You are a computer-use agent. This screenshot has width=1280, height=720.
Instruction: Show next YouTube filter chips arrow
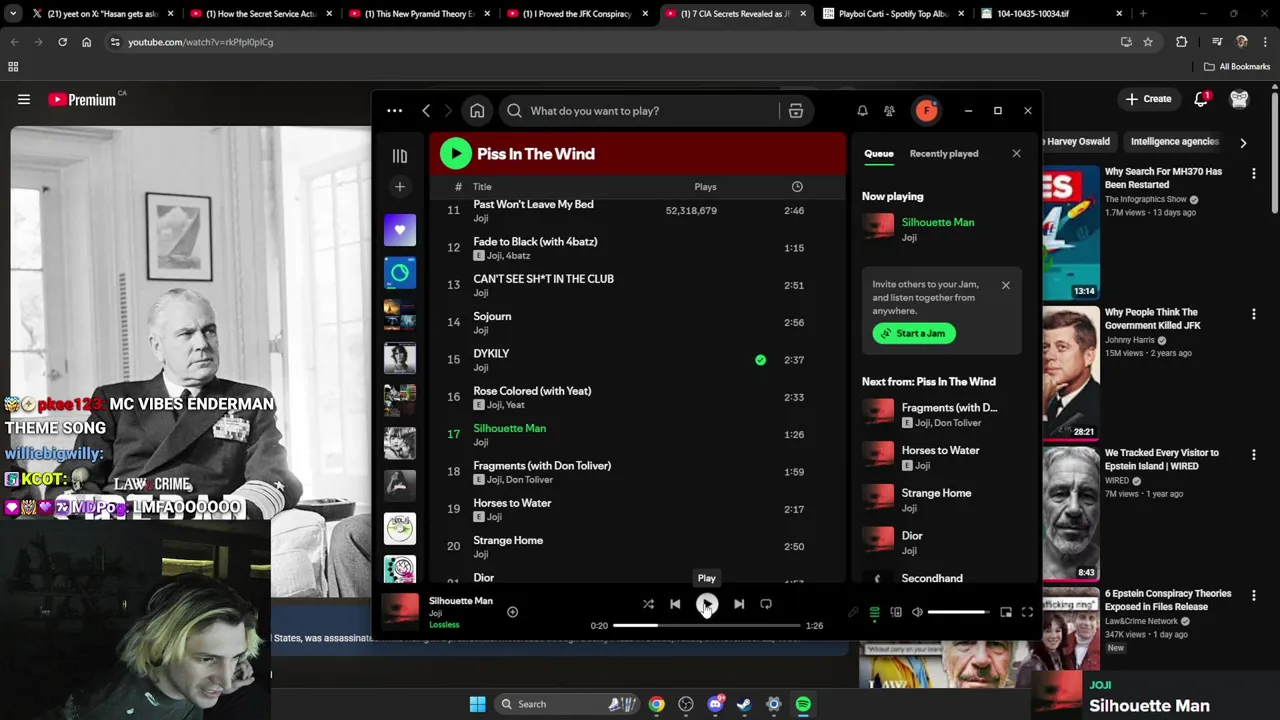[1243, 143]
